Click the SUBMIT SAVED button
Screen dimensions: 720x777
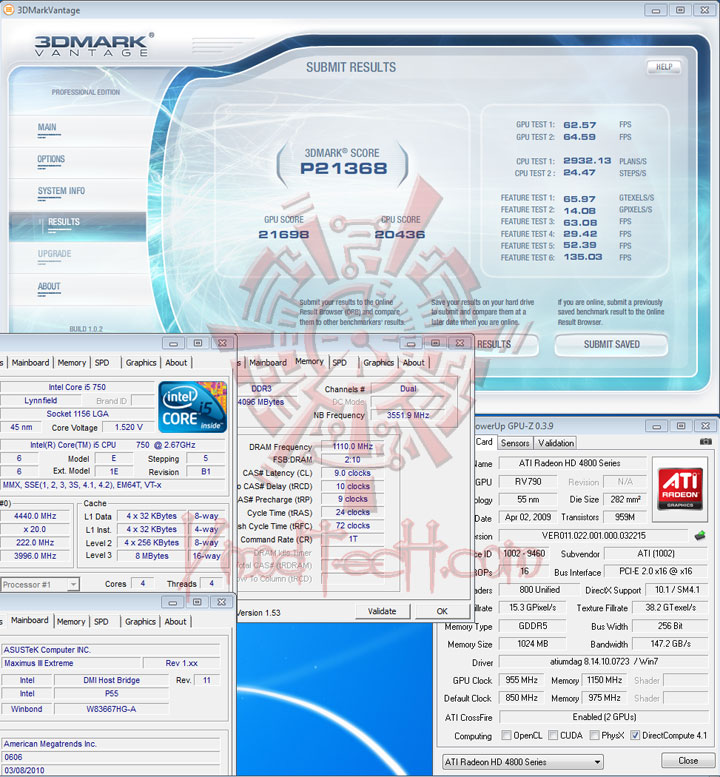[611, 344]
